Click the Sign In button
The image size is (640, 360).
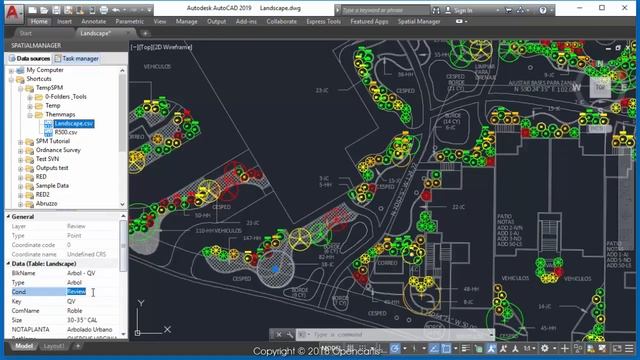tap(459, 10)
